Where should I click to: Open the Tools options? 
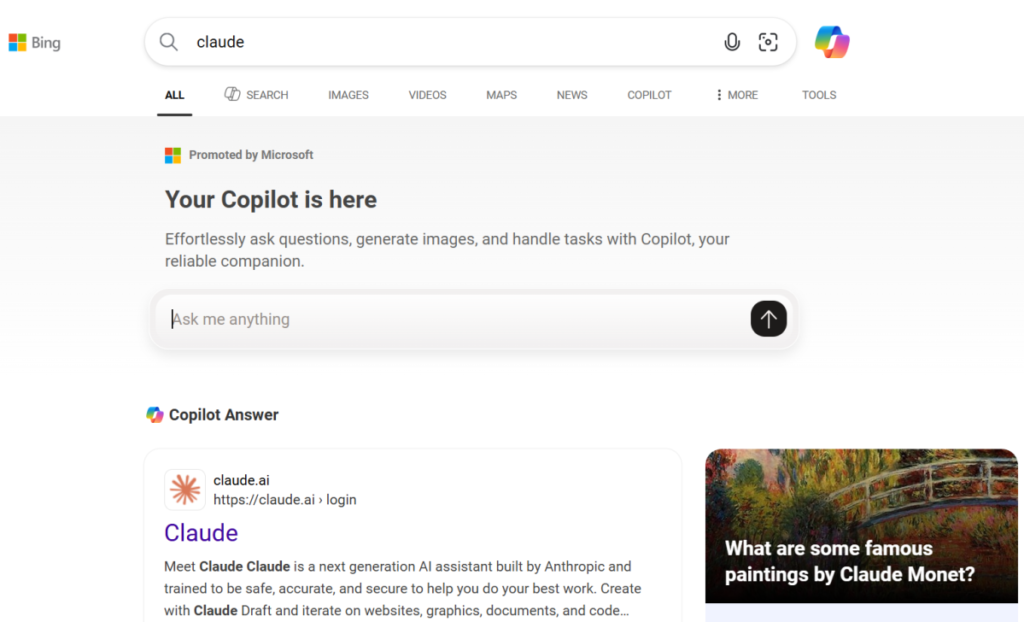click(x=818, y=95)
